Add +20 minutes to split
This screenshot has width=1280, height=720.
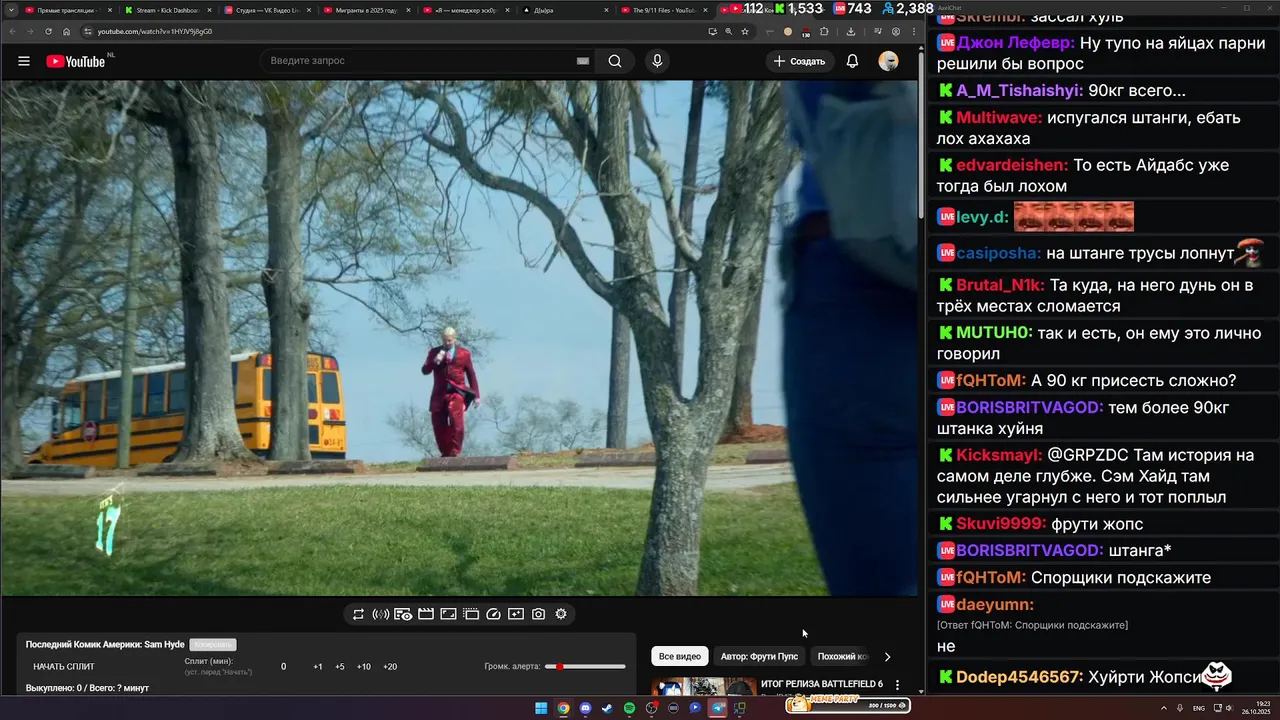pyautogui.click(x=390, y=667)
